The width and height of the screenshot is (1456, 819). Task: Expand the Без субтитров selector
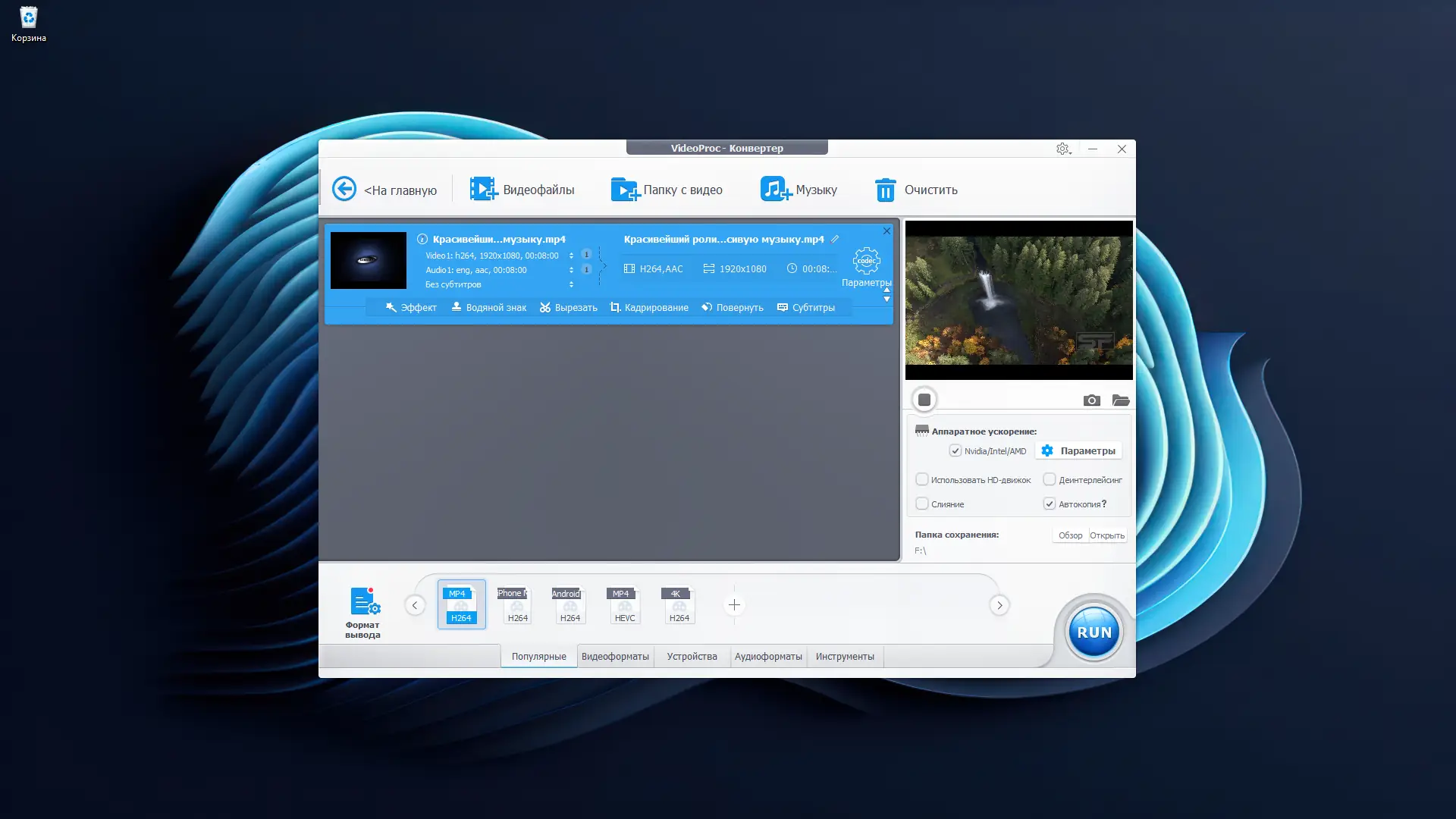click(571, 284)
